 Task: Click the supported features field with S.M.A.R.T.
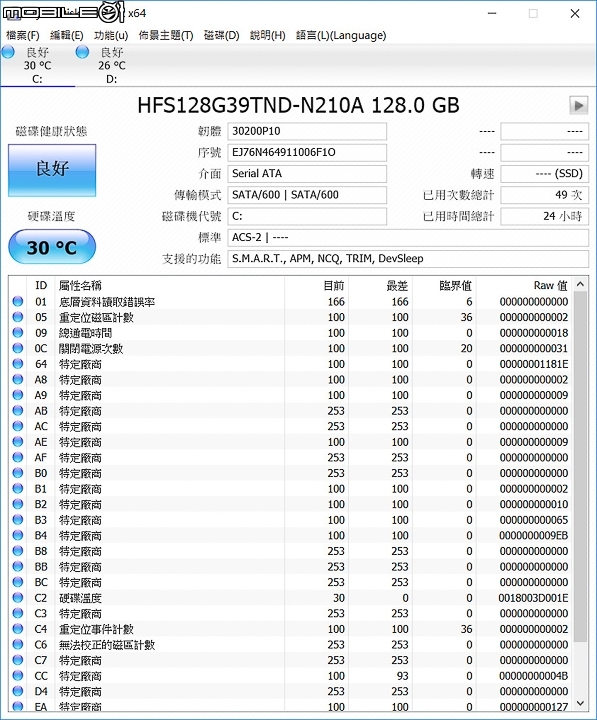tap(408, 259)
